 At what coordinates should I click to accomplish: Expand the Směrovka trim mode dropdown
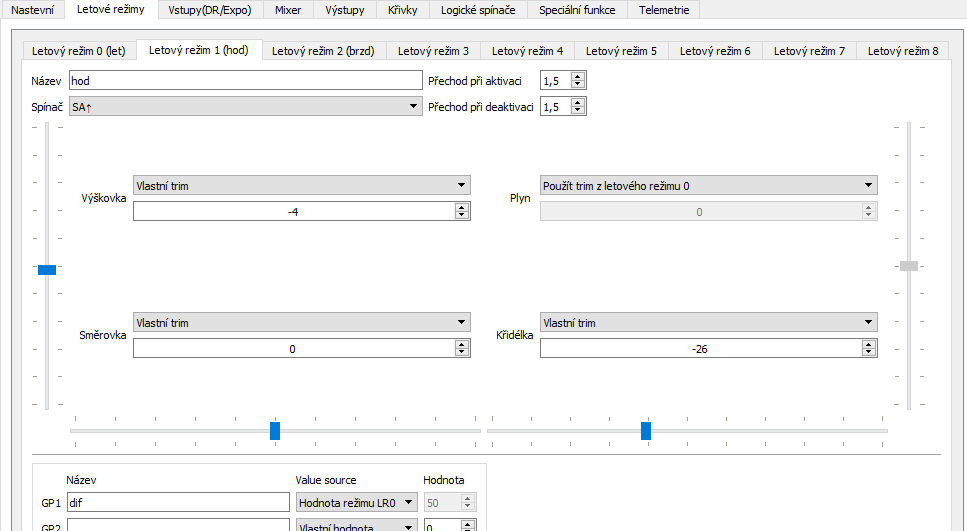point(301,323)
